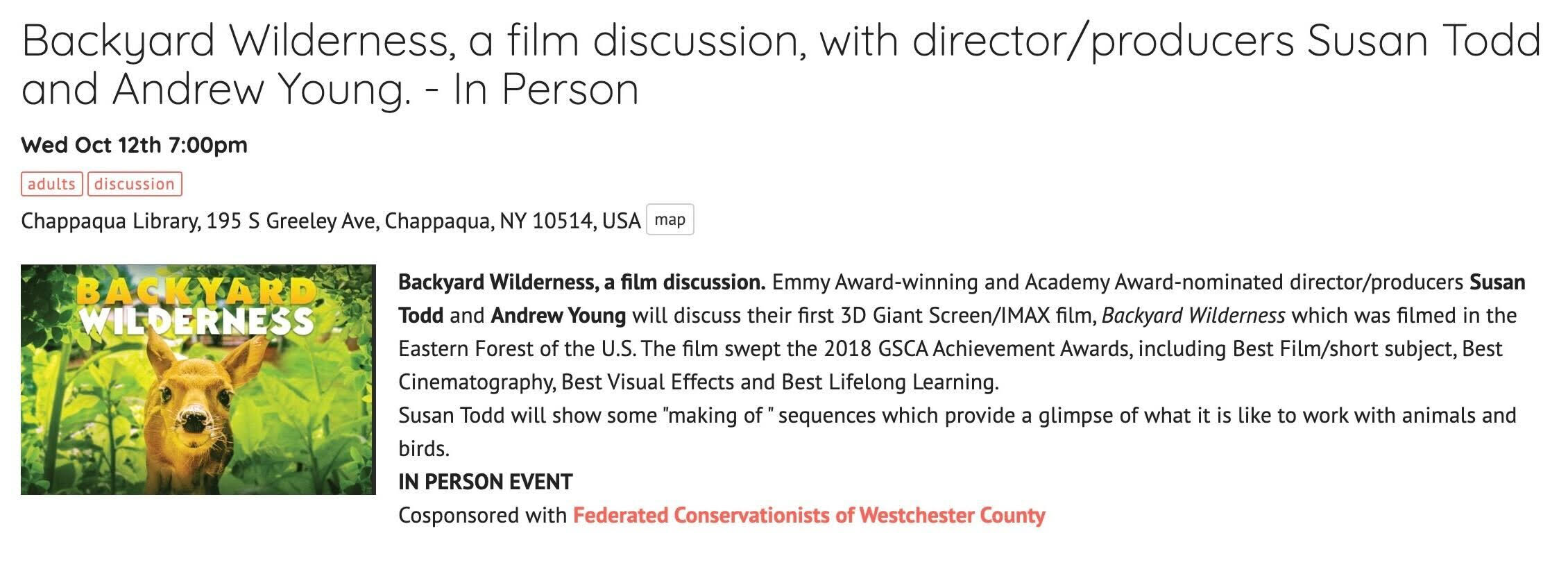Screen dimensions: 1568x574
Task: Open Federated Conservationists of Westchester County link
Action: point(809,516)
